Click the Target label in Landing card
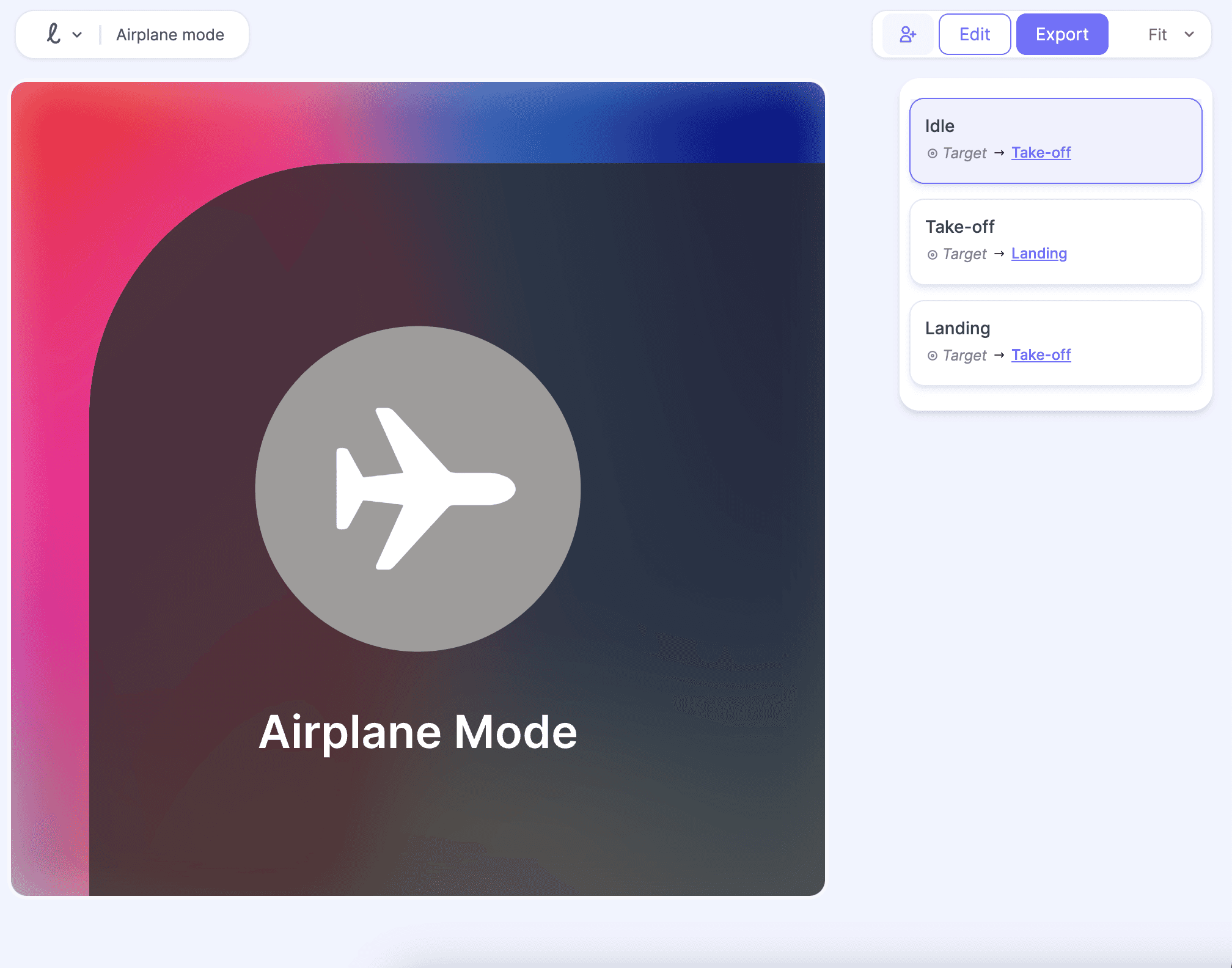The width and height of the screenshot is (1232, 968). coord(964,356)
